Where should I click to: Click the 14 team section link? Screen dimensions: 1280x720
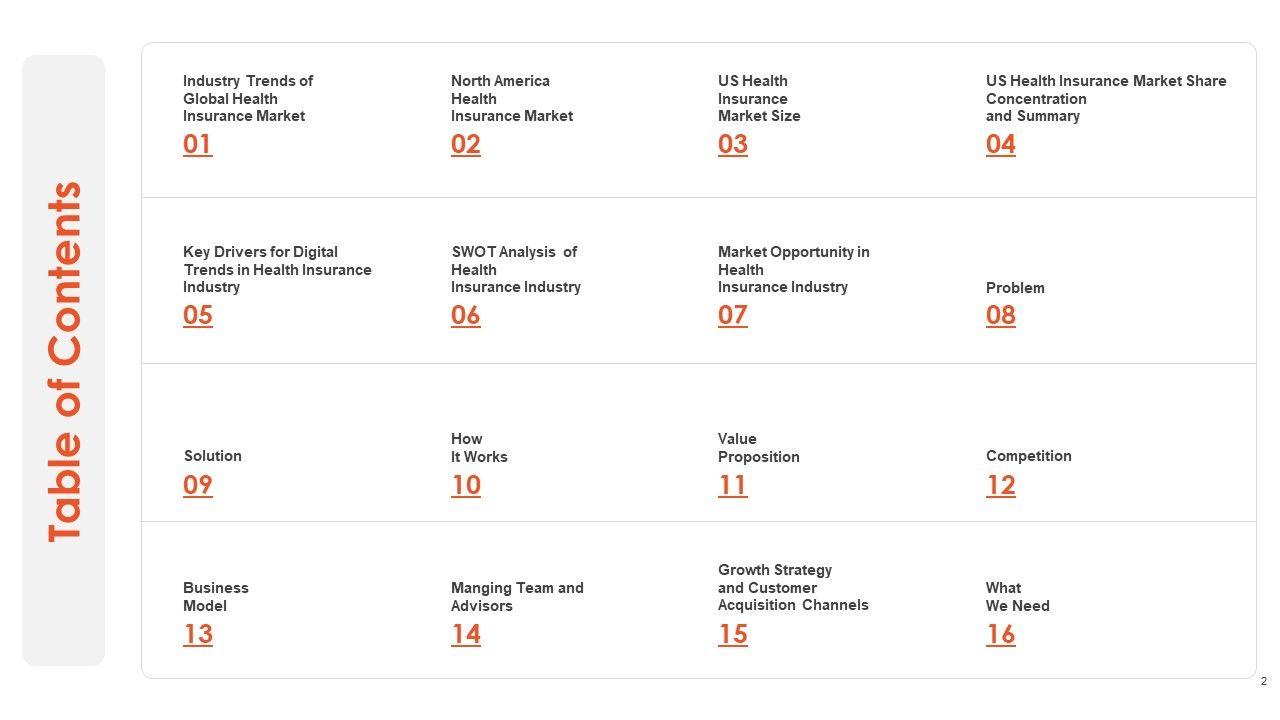pos(465,634)
